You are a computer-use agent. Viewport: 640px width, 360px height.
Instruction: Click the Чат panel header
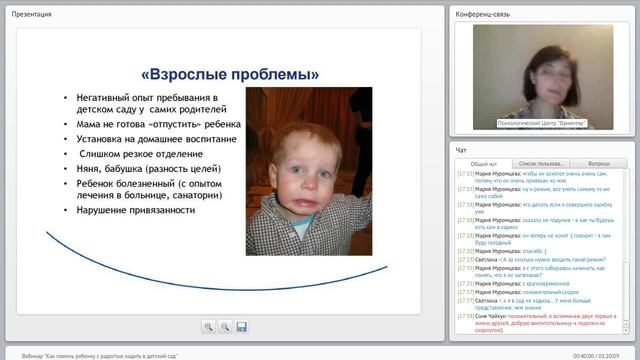(461, 150)
